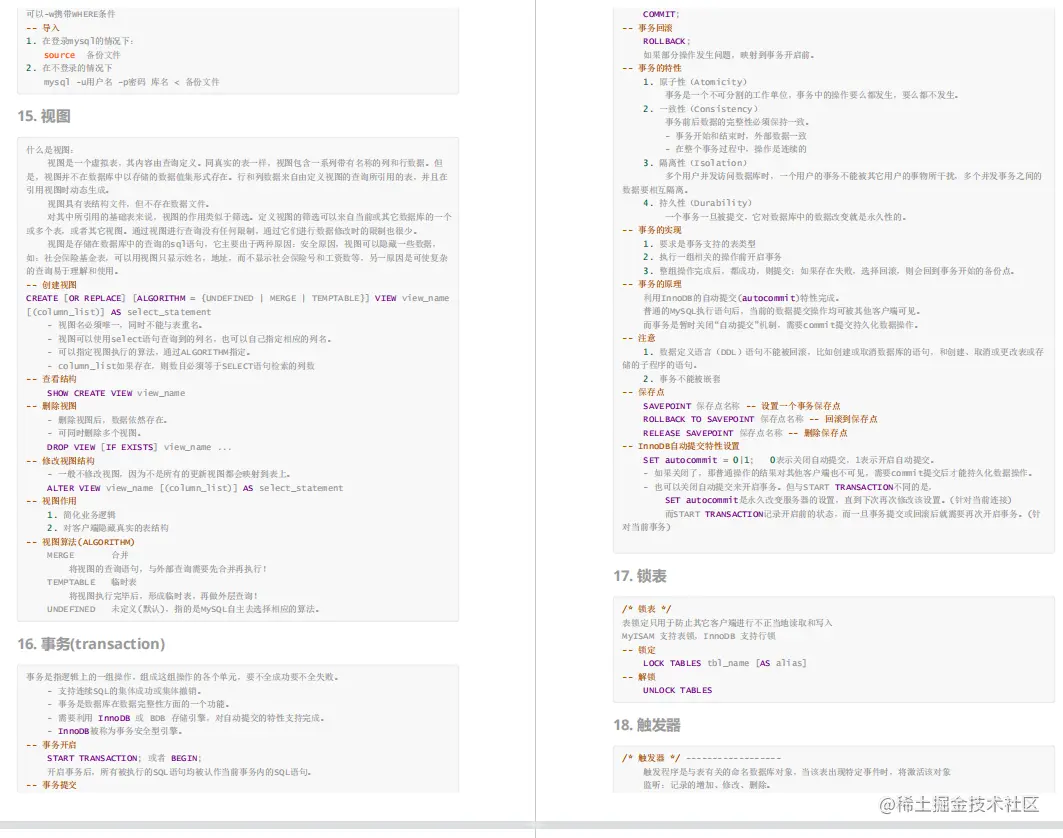The image size is (1063, 838).
Task: Click the item "2. 事务不能被嵌套"
Action: [x=682, y=380]
